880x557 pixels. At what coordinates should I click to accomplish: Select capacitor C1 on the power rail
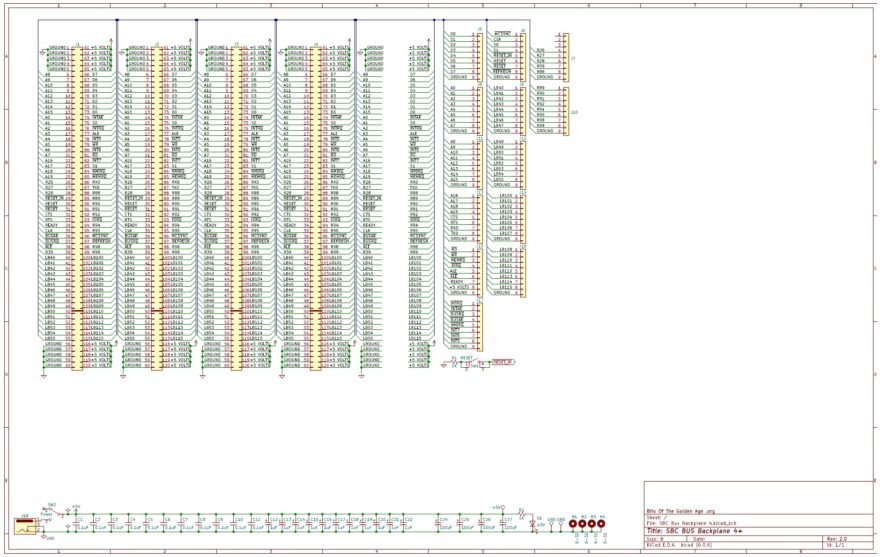click(x=77, y=524)
